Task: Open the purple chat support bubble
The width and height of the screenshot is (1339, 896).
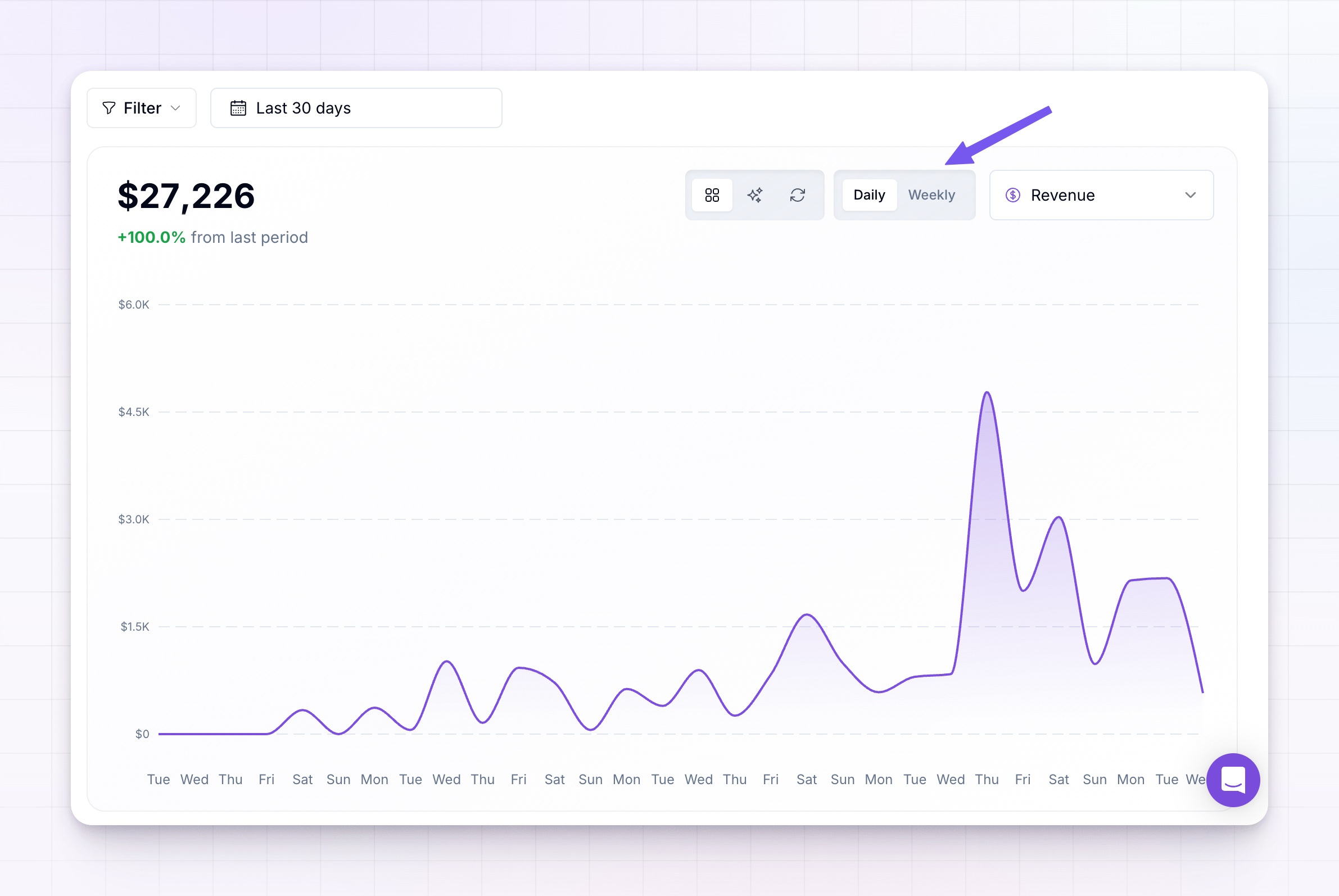Action: [x=1233, y=780]
